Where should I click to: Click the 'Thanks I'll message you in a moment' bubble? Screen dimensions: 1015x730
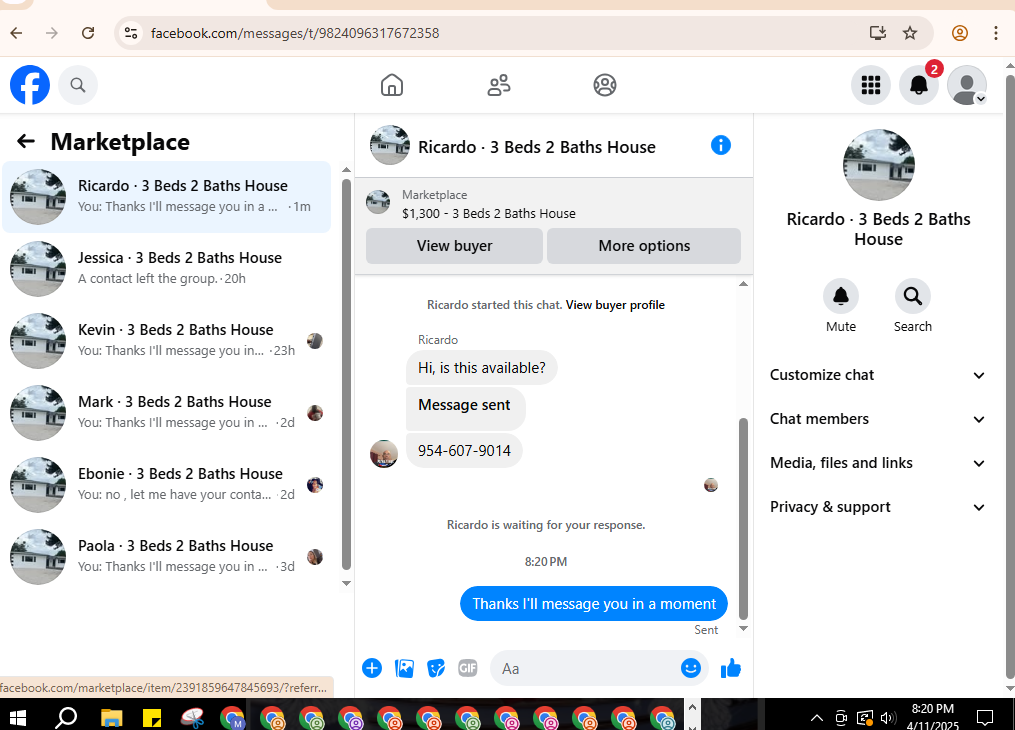[x=594, y=603]
